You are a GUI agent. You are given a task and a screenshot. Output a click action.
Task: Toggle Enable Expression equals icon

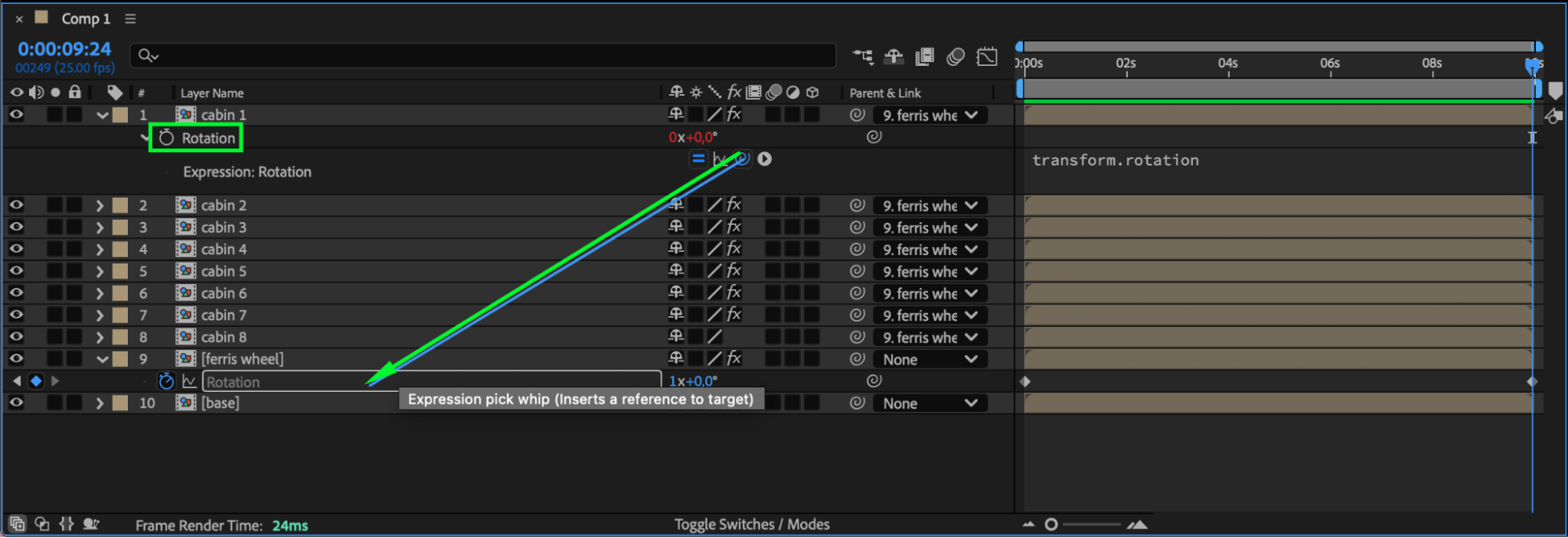[x=698, y=159]
